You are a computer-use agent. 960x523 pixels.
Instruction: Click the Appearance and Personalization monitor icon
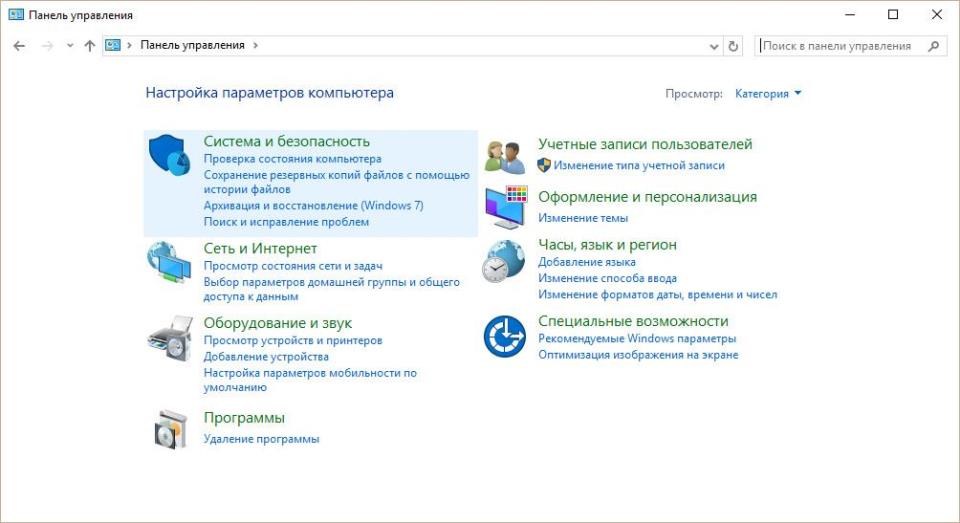coord(504,207)
